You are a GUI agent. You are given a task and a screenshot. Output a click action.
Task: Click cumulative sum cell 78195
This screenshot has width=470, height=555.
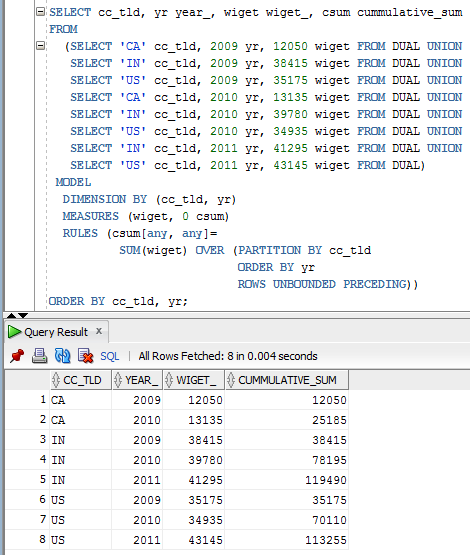pyautogui.click(x=287, y=460)
